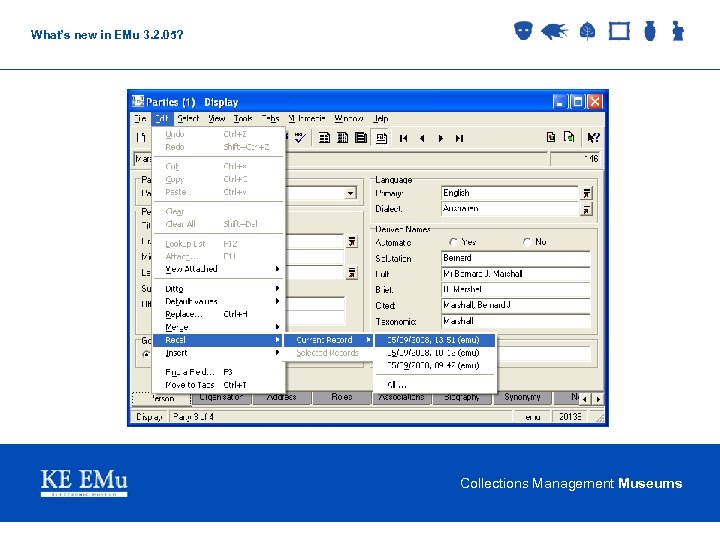Select the Automatic Yes radio button

[454, 242]
